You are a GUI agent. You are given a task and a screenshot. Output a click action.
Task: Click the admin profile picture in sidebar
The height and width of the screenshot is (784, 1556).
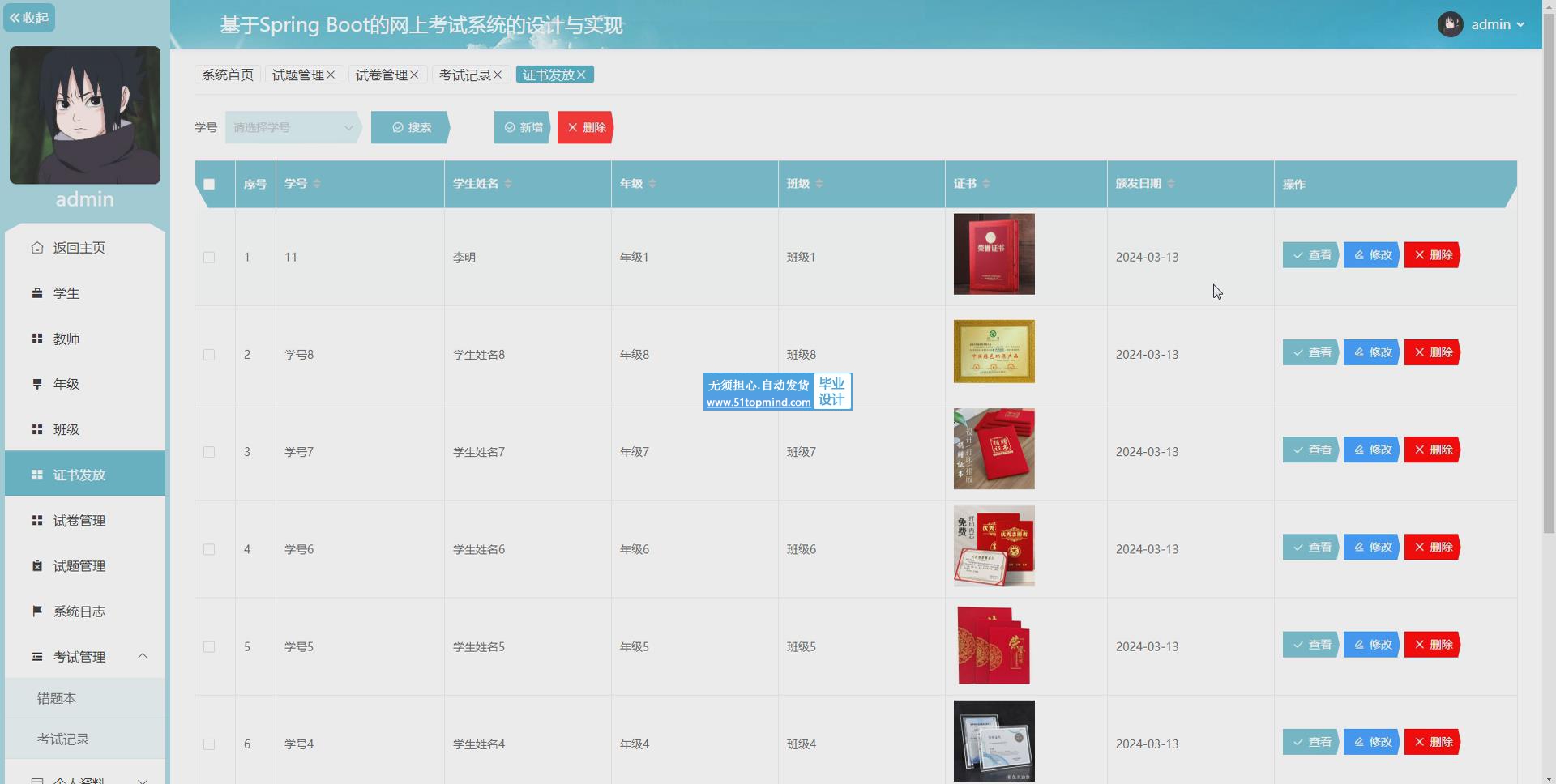coord(85,115)
